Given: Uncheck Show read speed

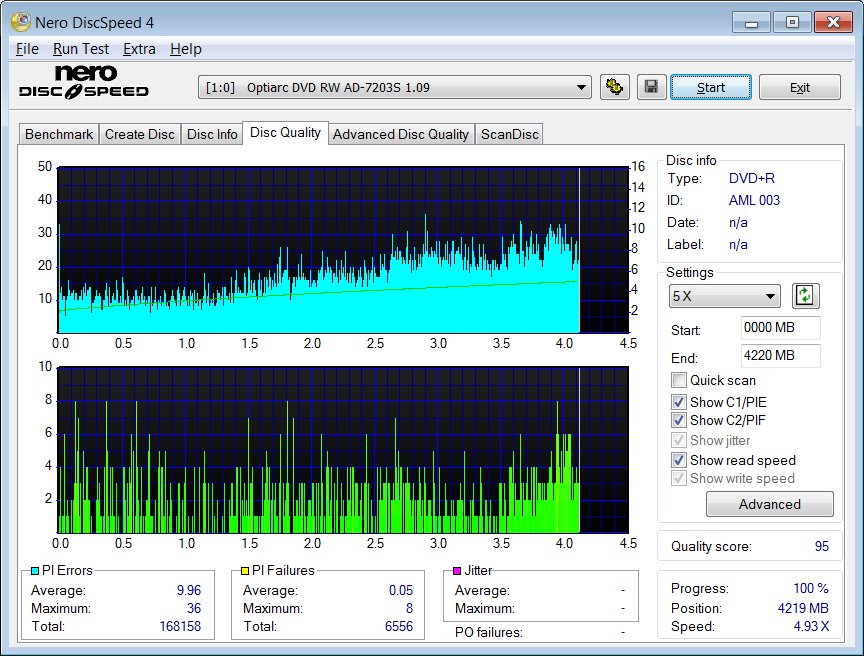Looking at the screenshot, I should (678, 460).
